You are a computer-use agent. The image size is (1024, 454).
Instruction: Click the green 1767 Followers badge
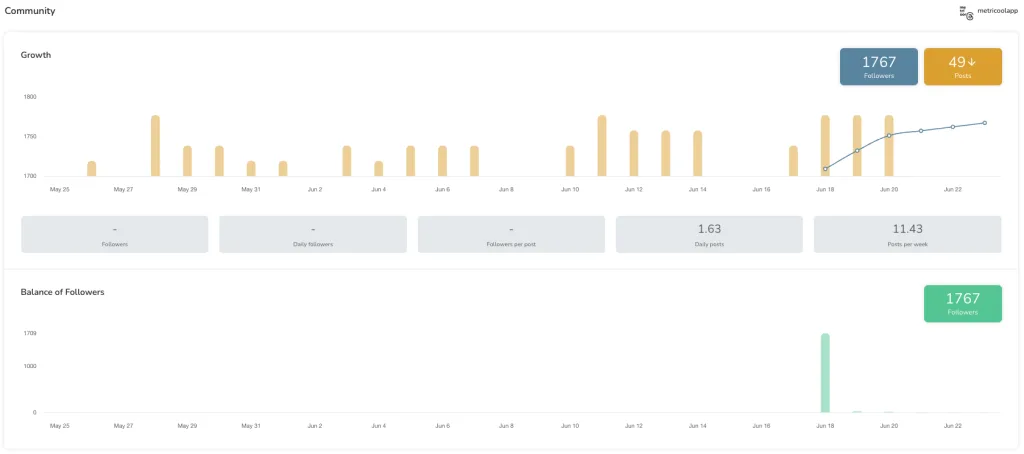pos(963,303)
